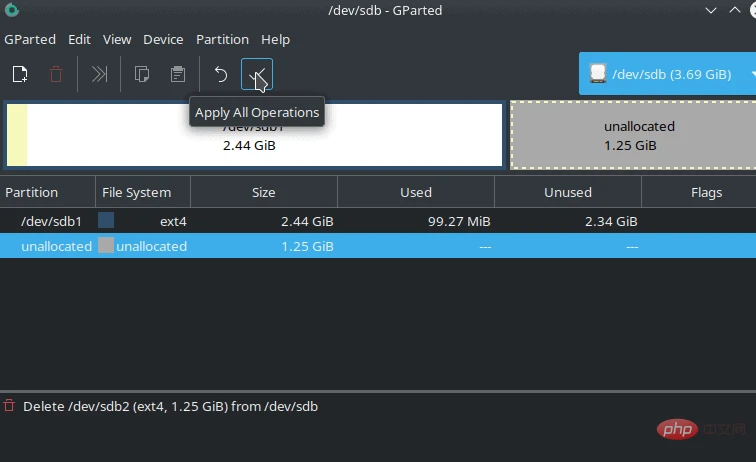756x462 pixels.
Task: Click the Paste partition clipboard icon
Action: [178, 74]
